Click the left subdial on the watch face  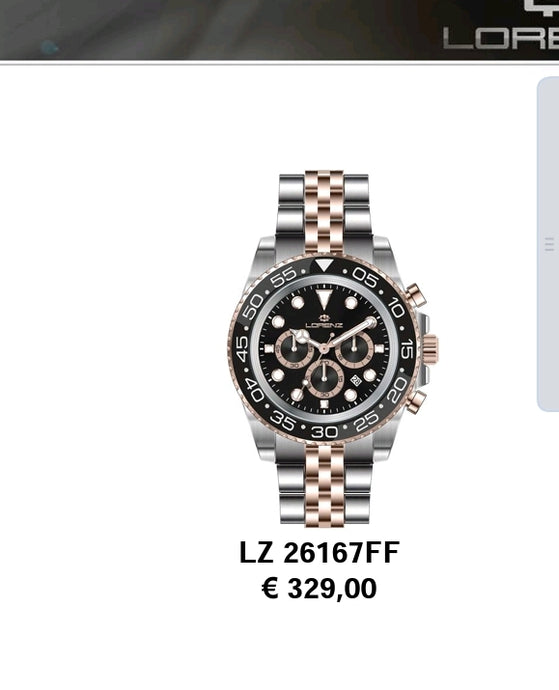[x=294, y=349]
